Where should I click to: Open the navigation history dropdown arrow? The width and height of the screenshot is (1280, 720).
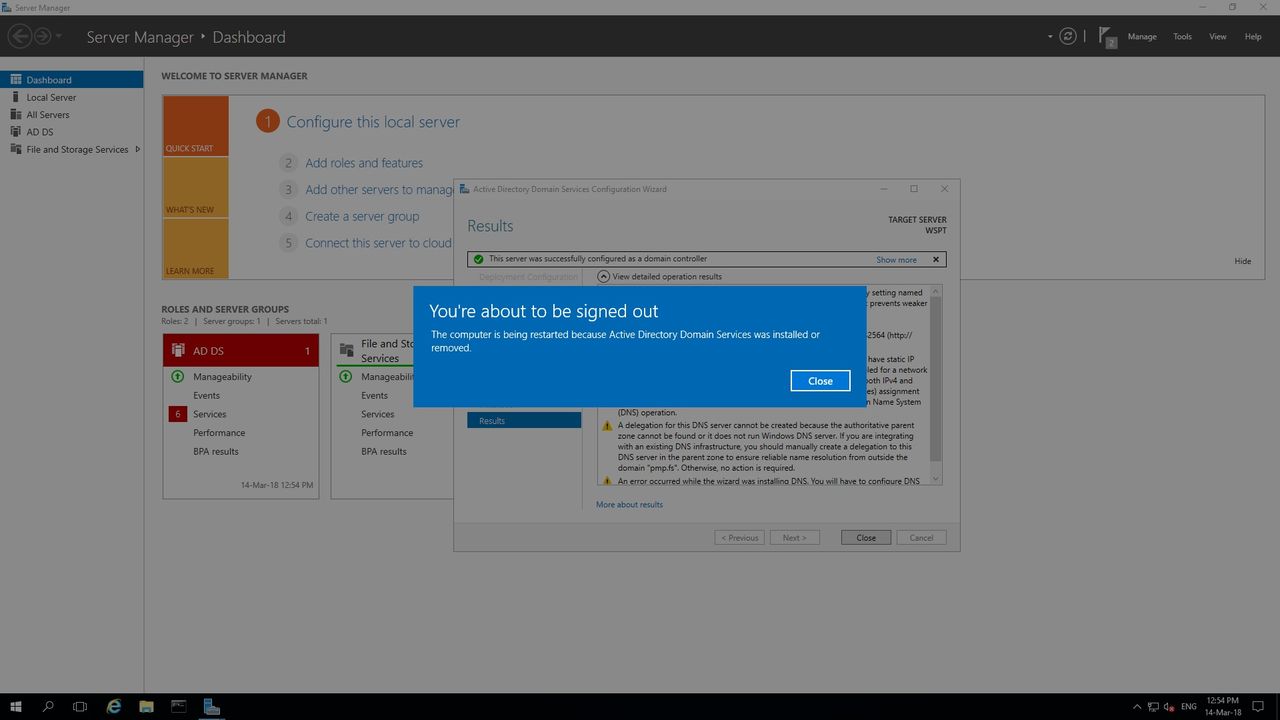click(59, 37)
